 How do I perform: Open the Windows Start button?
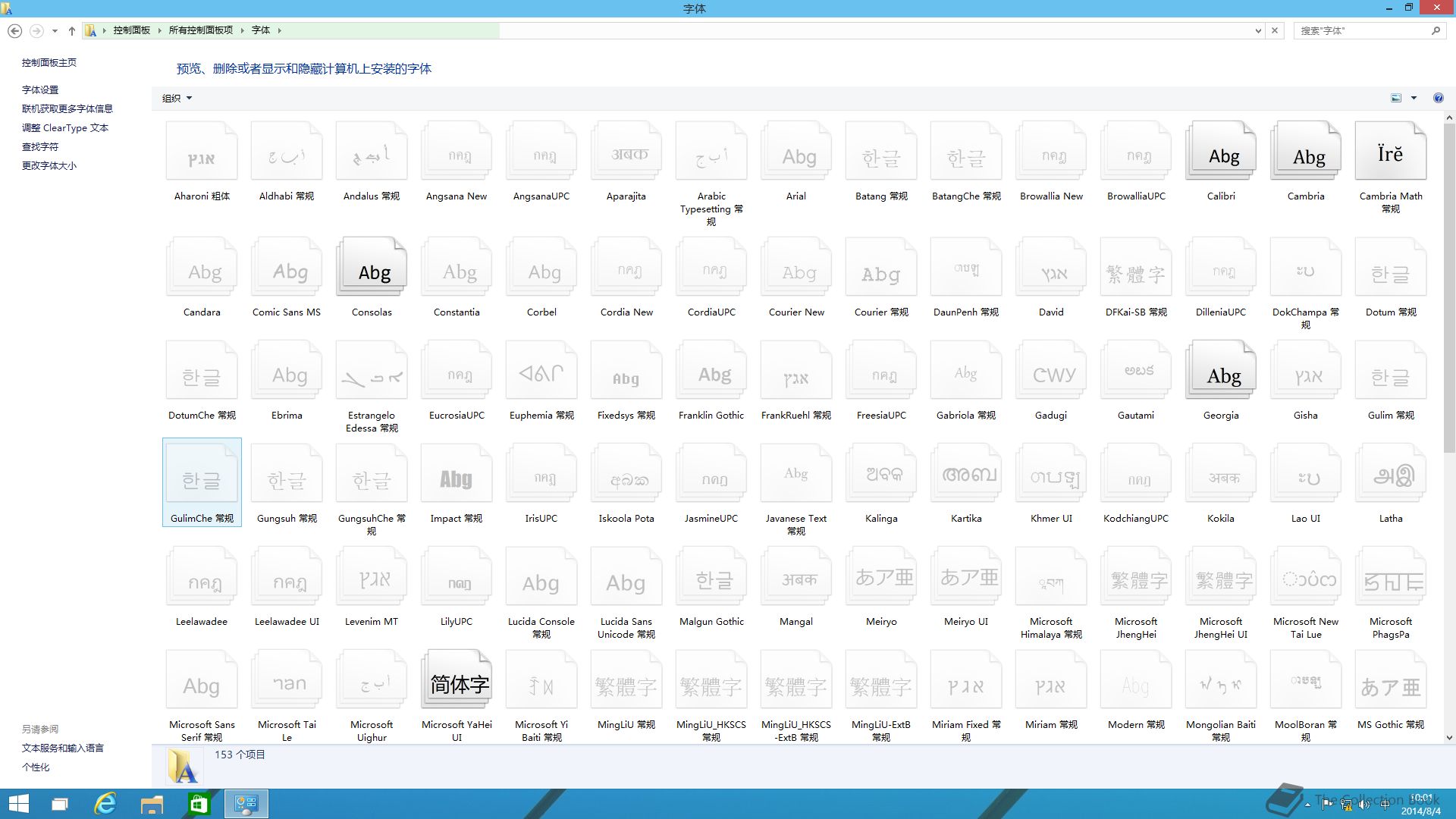[18, 804]
